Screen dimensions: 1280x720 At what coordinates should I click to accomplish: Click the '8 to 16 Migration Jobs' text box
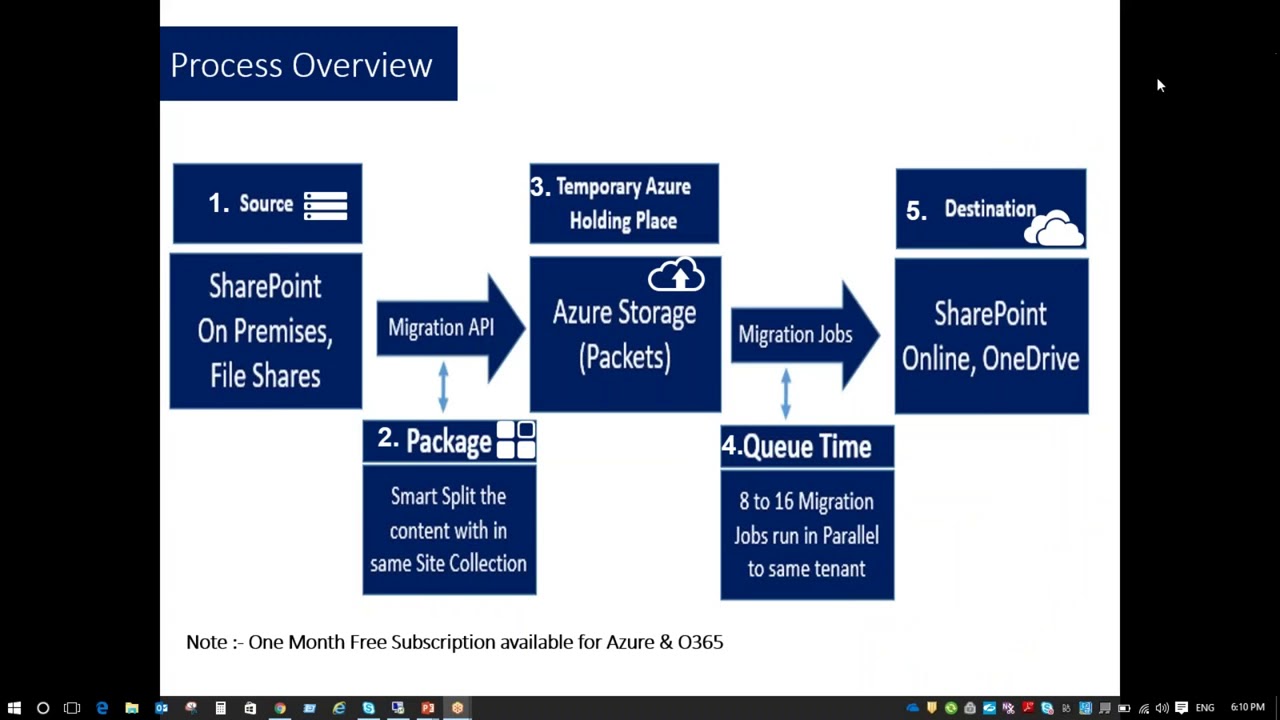[x=807, y=534]
